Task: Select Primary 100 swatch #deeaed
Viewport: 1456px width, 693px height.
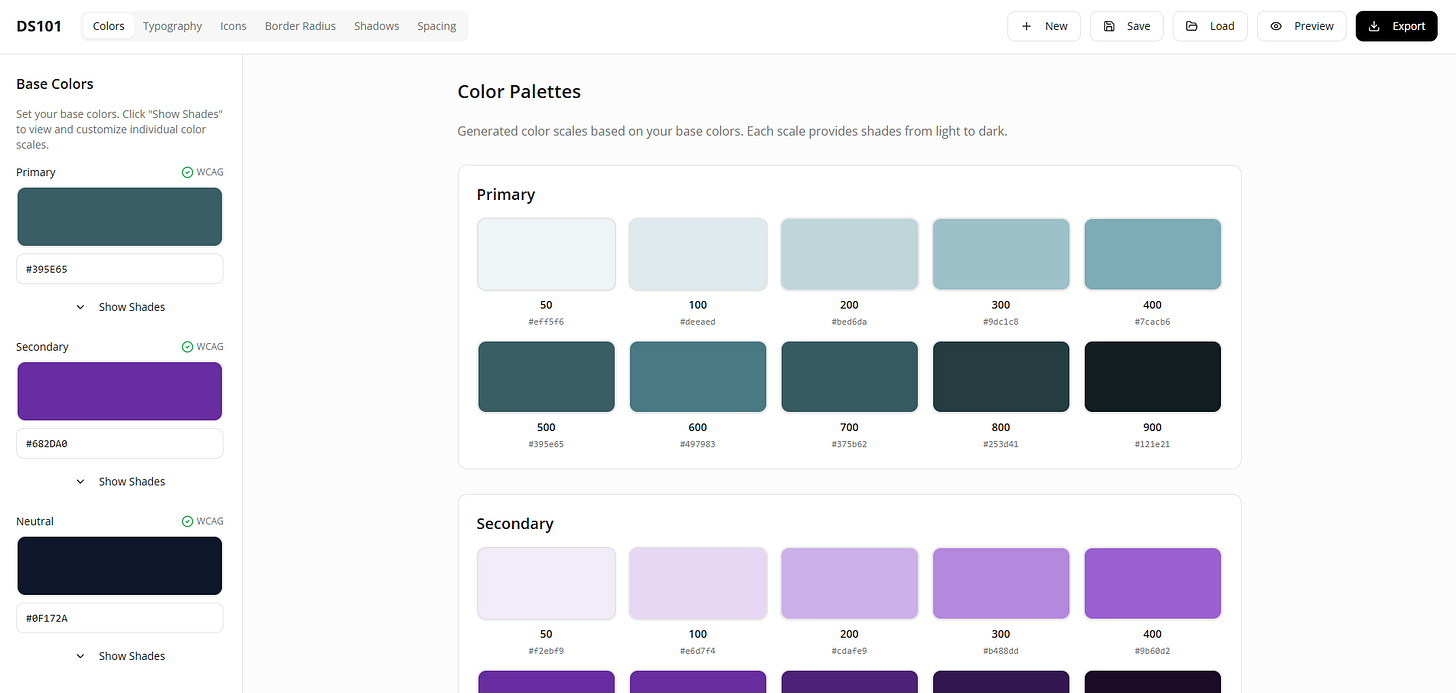Action: click(698, 254)
